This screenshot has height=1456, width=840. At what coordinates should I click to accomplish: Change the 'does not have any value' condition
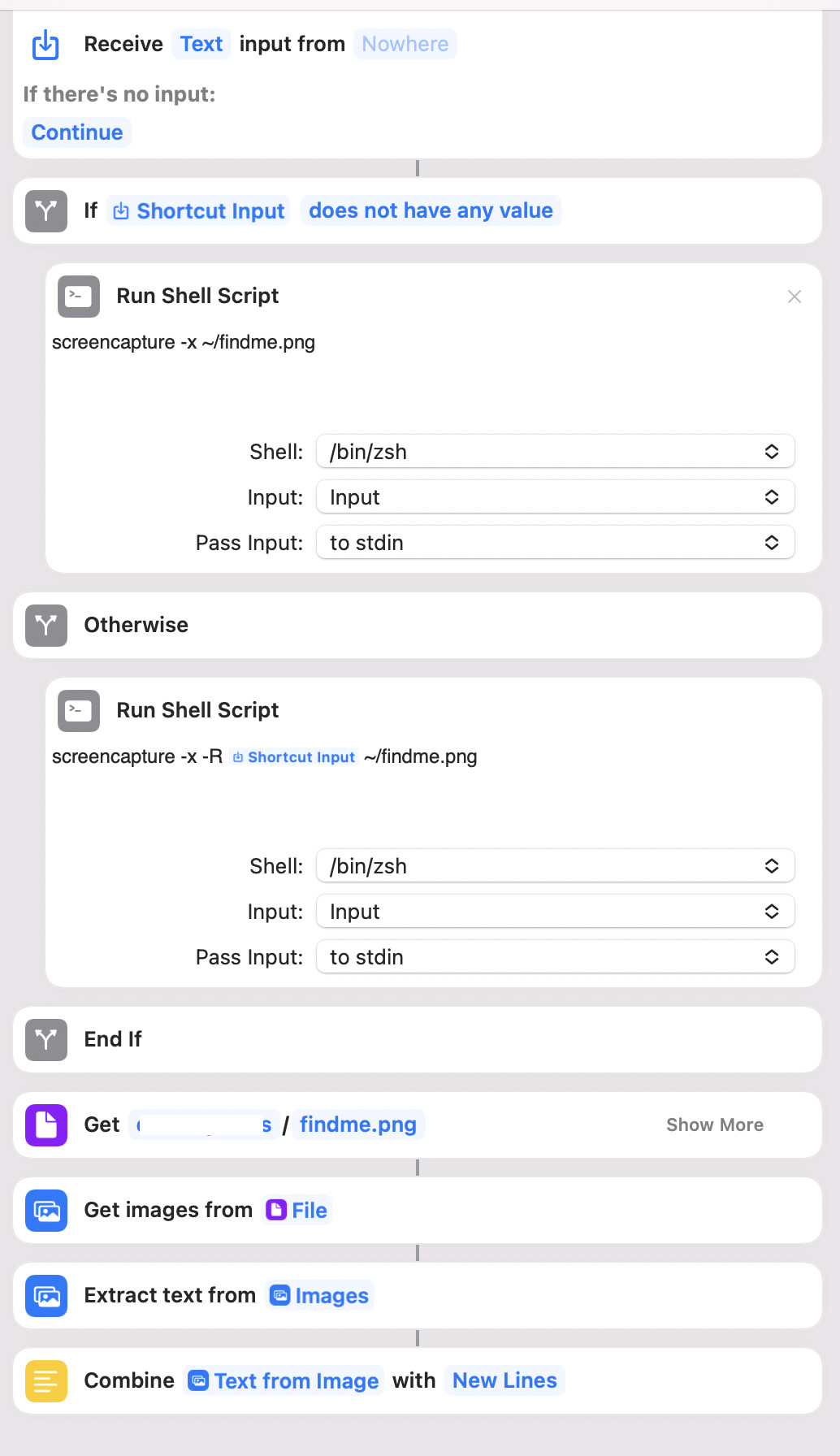431,210
